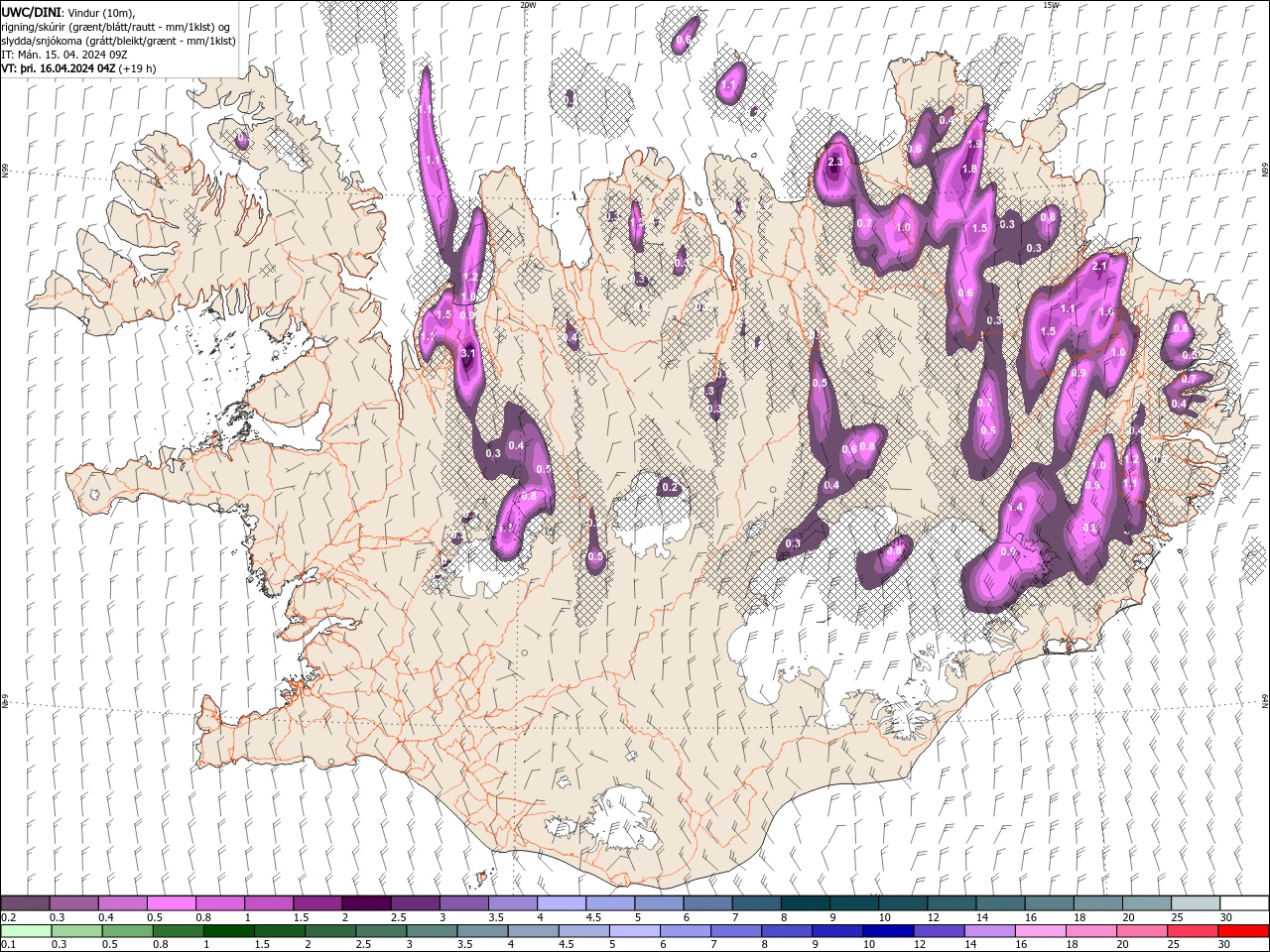Image resolution: width=1270 pixels, height=952 pixels.
Task: Click the blue swatch between 8 and 9 in the bottom legend row
Action: [785, 931]
